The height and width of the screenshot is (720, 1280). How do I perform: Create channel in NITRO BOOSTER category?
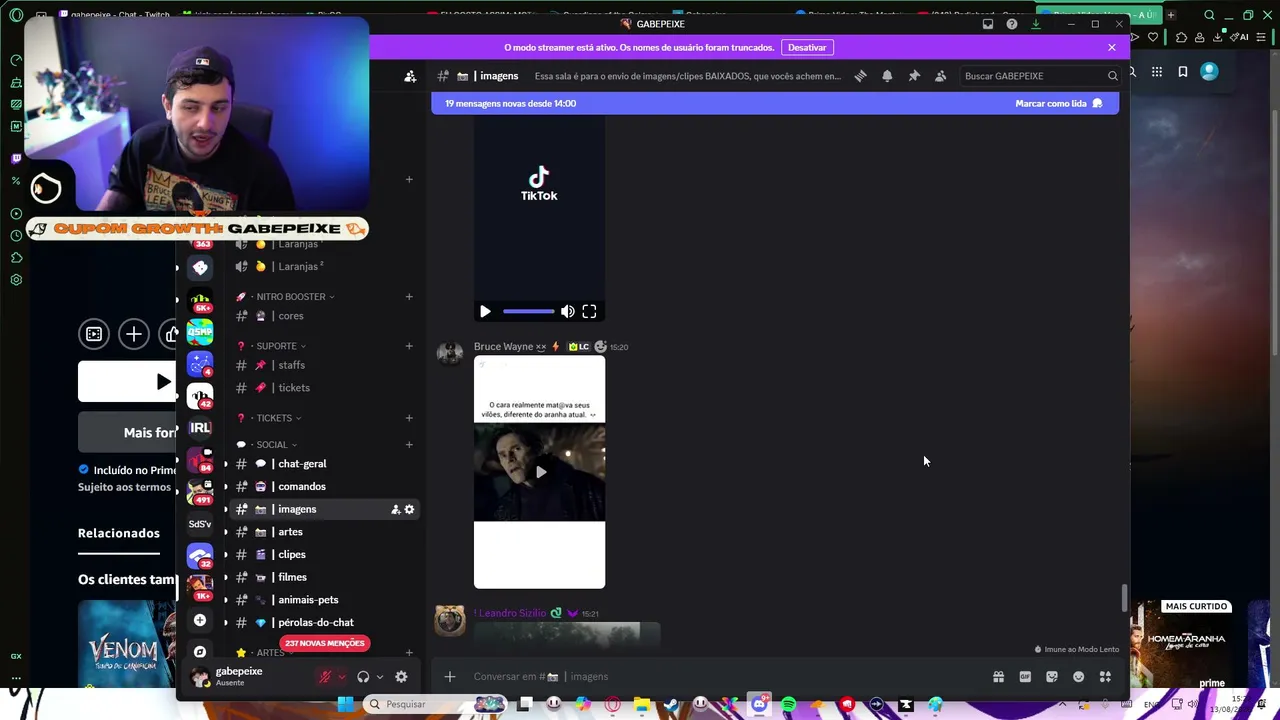pos(409,297)
